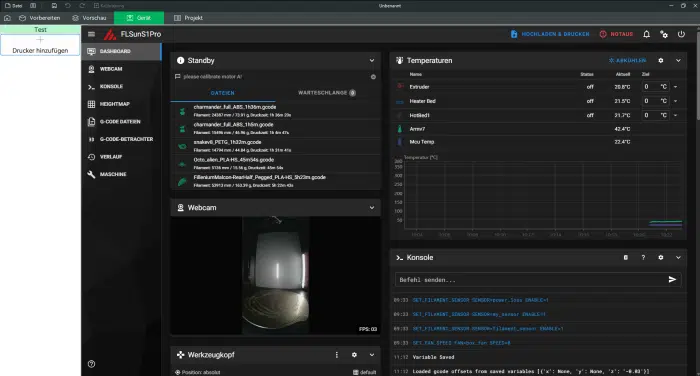Image resolution: width=700 pixels, height=376 pixels.
Task: Send console command with arrow icon
Action: (672, 280)
